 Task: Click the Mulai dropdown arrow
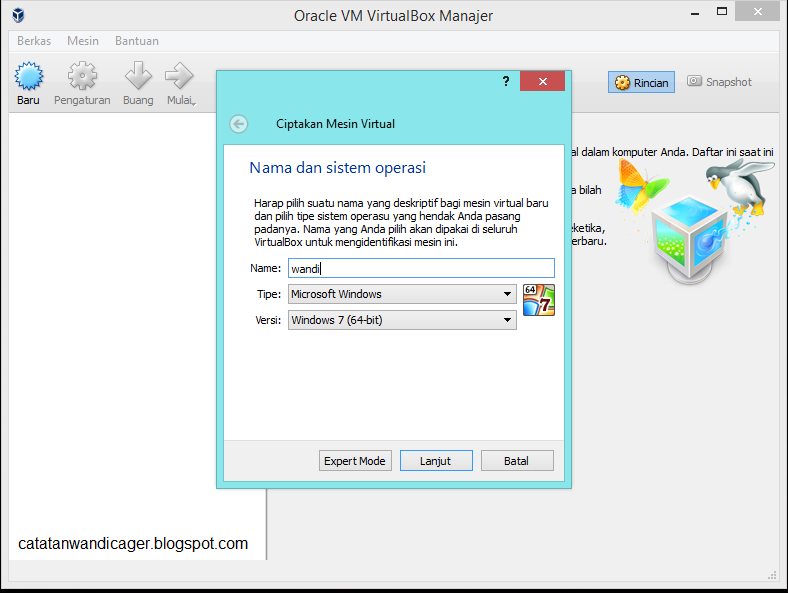pyautogui.click(x=194, y=104)
